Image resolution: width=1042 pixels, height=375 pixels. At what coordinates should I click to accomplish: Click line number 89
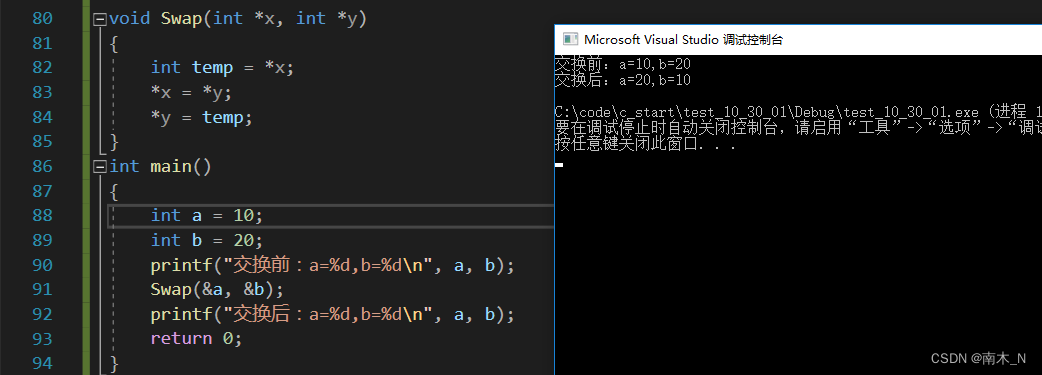42,240
